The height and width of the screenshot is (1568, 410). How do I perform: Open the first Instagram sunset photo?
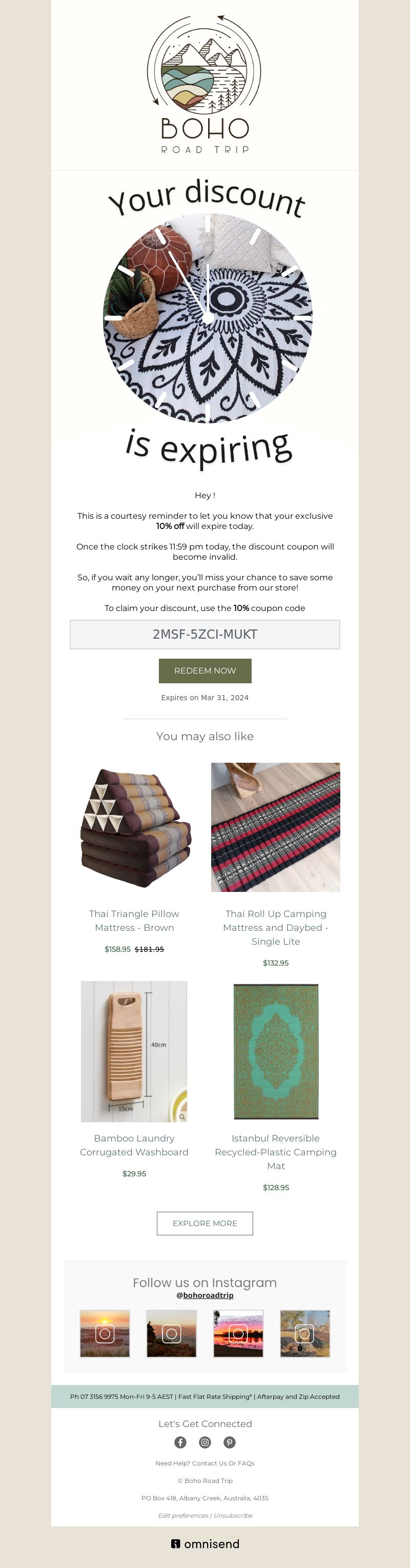[x=105, y=1334]
